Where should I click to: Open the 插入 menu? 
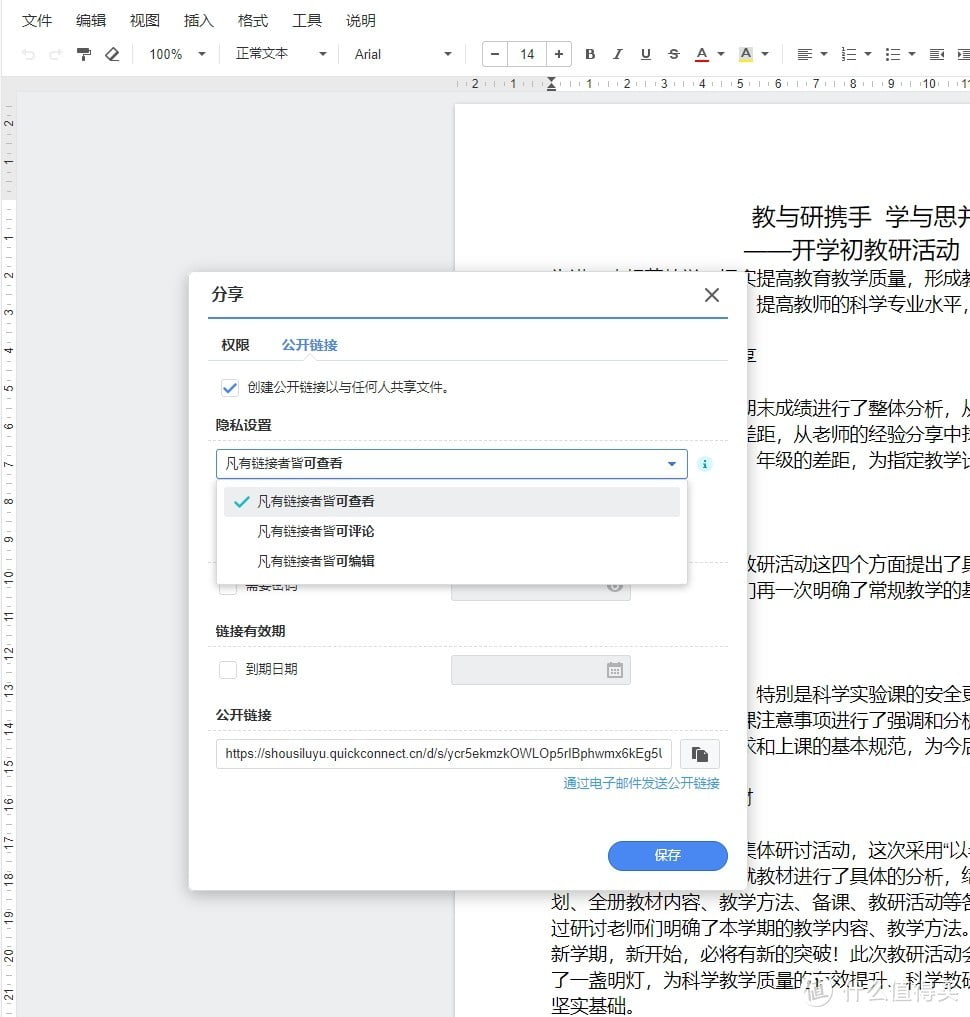(198, 20)
